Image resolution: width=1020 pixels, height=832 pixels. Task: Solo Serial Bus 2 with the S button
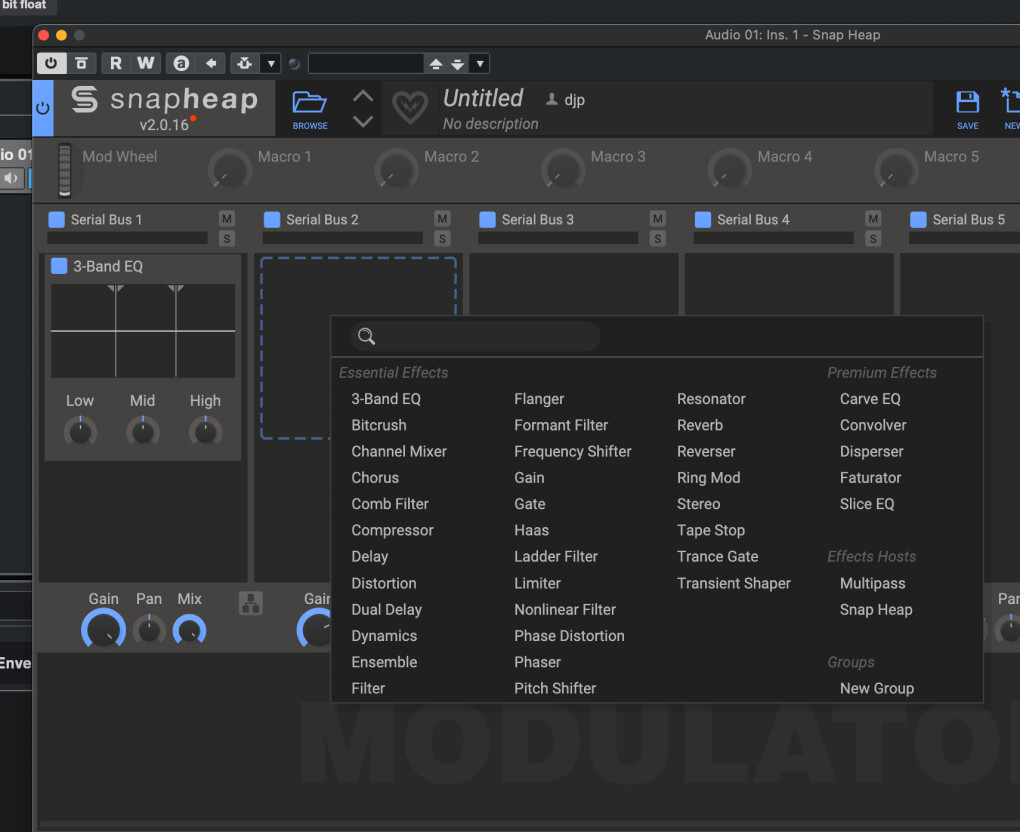(442, 239)
